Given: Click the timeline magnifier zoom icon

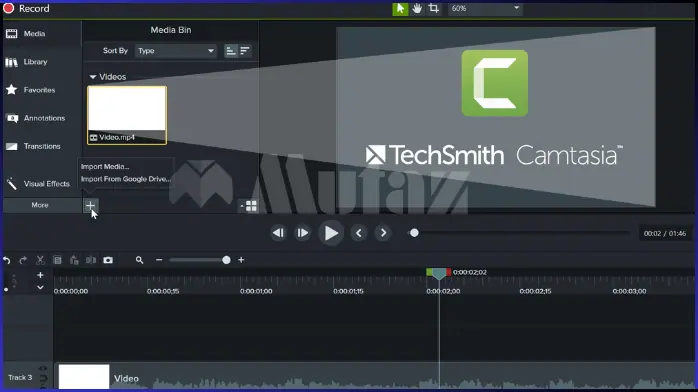Looking at the screenshot, I should point(139,260).
